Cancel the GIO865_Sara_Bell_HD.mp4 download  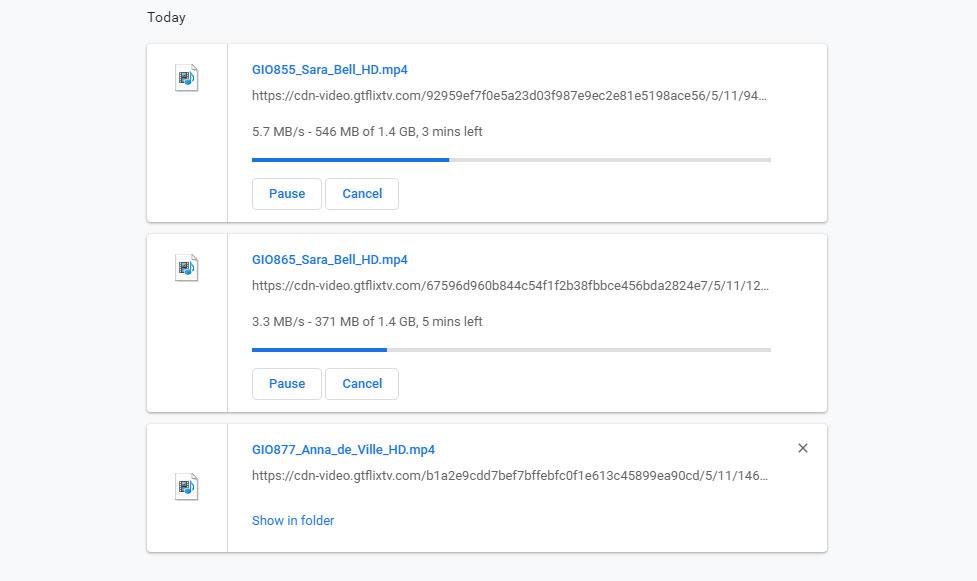pos(362,384)
